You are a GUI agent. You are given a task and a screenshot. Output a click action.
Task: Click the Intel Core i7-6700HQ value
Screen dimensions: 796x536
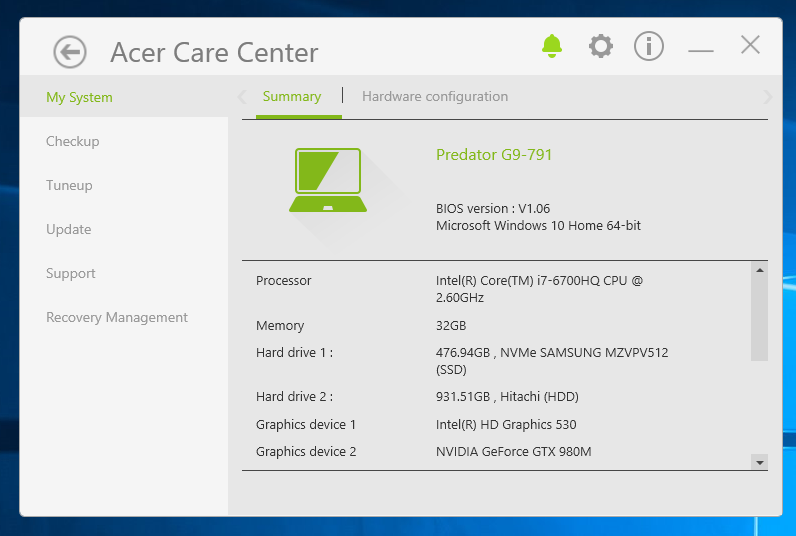(539, 289)
